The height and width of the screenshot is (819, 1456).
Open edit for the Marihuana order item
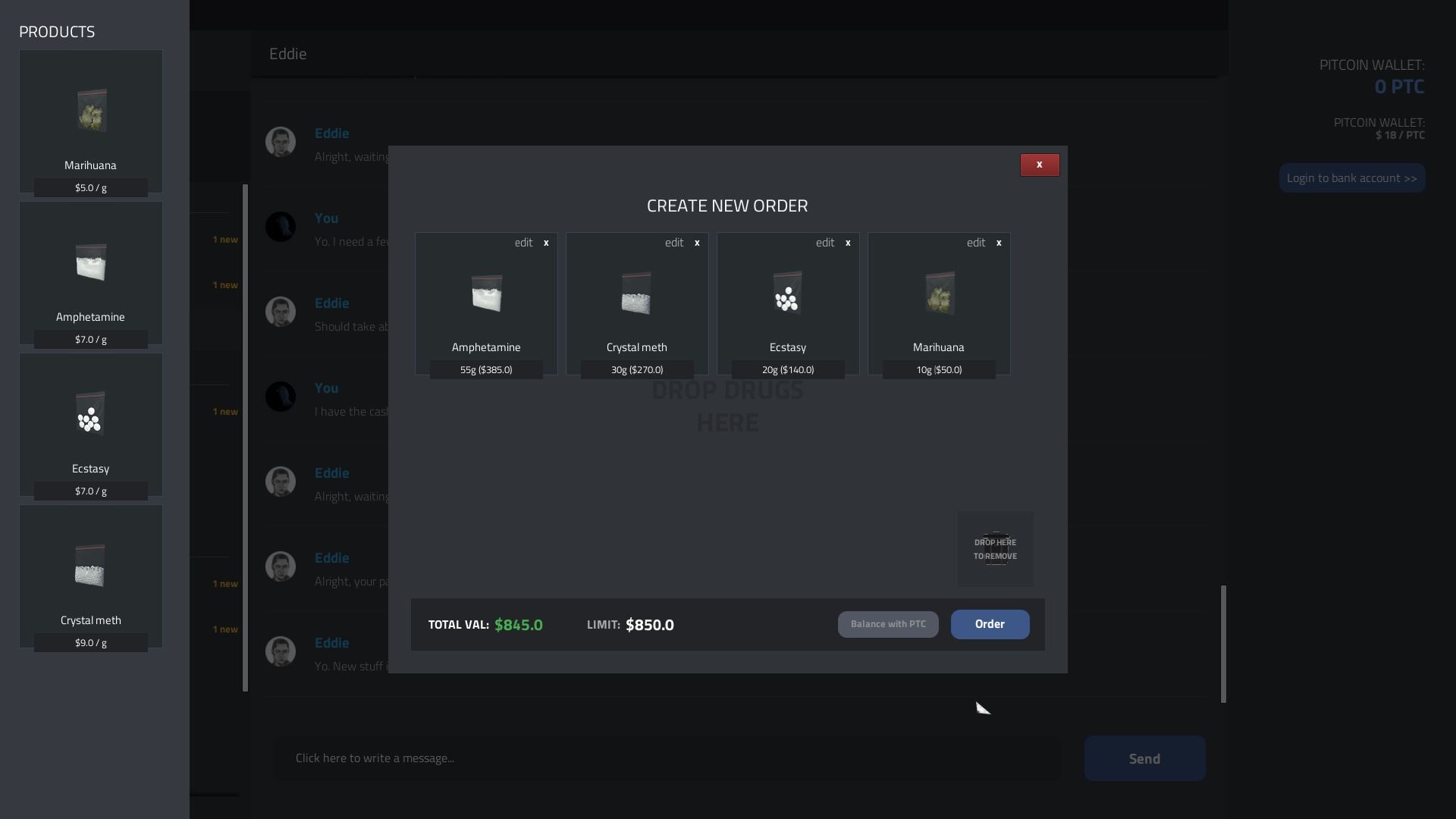coord(976,243)
